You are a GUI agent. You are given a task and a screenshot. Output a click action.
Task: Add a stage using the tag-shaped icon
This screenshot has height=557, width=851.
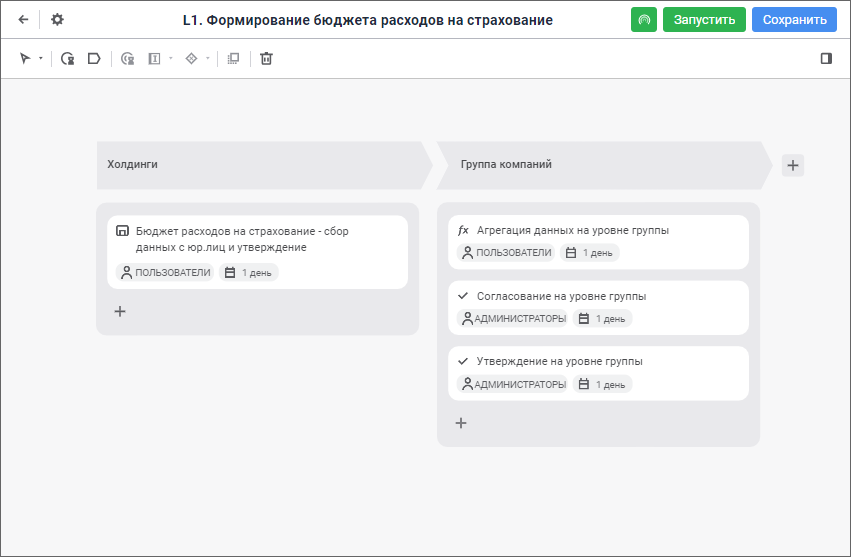click(94, 59)
